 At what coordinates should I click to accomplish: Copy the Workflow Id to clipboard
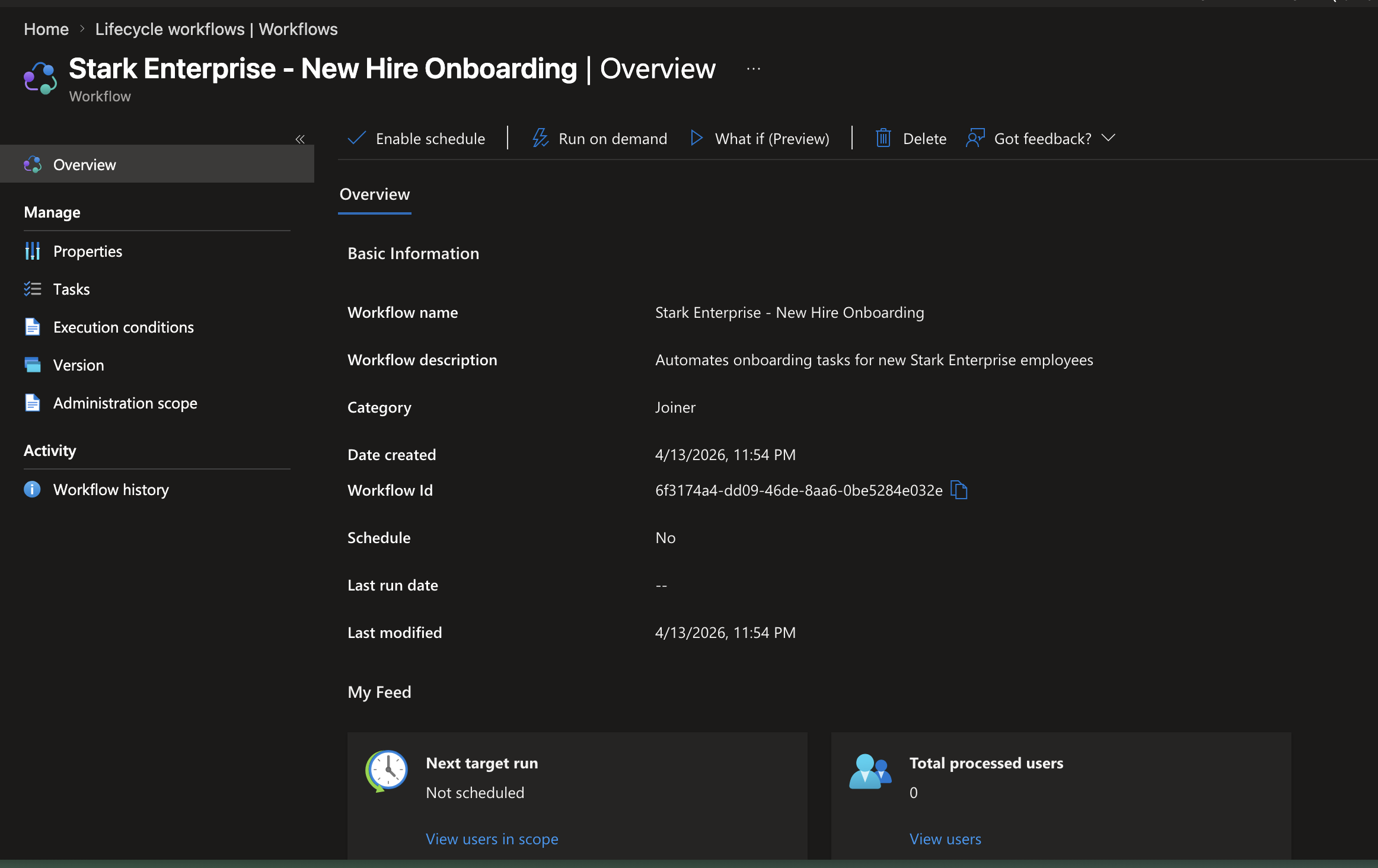pos(959,490)
